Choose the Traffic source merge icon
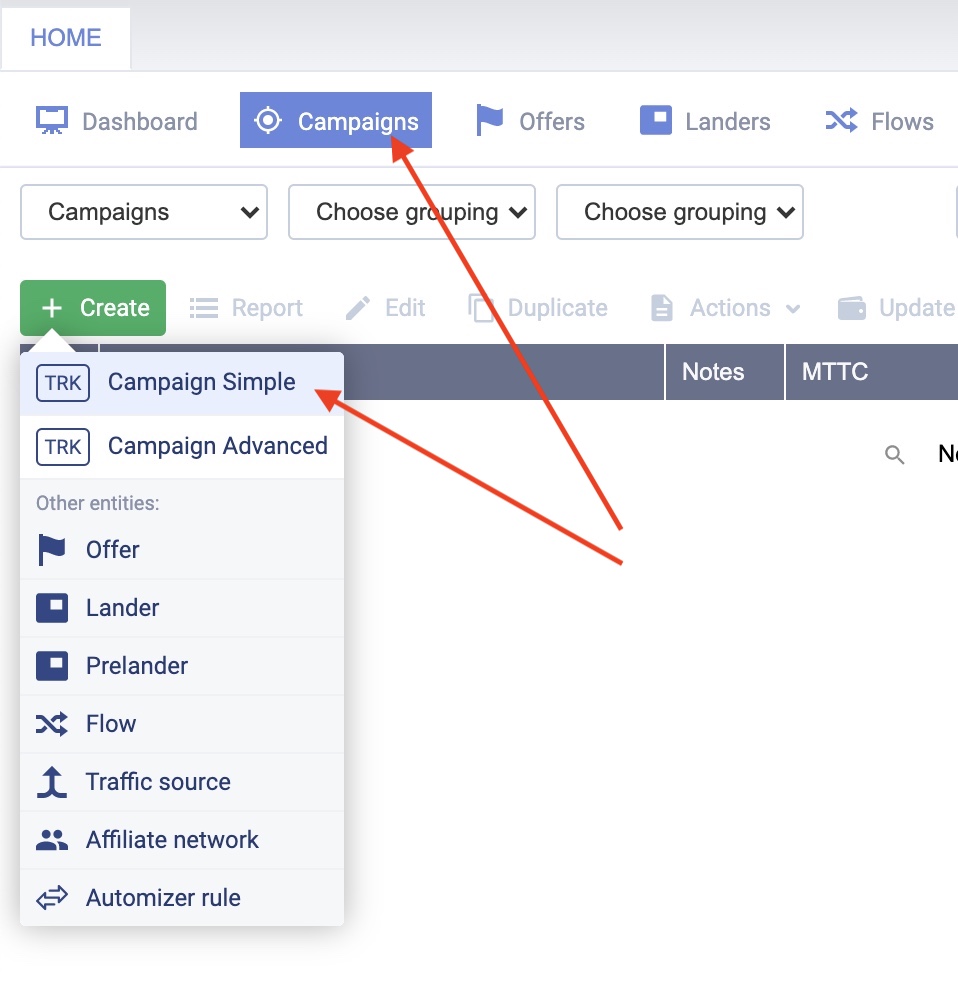 tap(52, 782)
